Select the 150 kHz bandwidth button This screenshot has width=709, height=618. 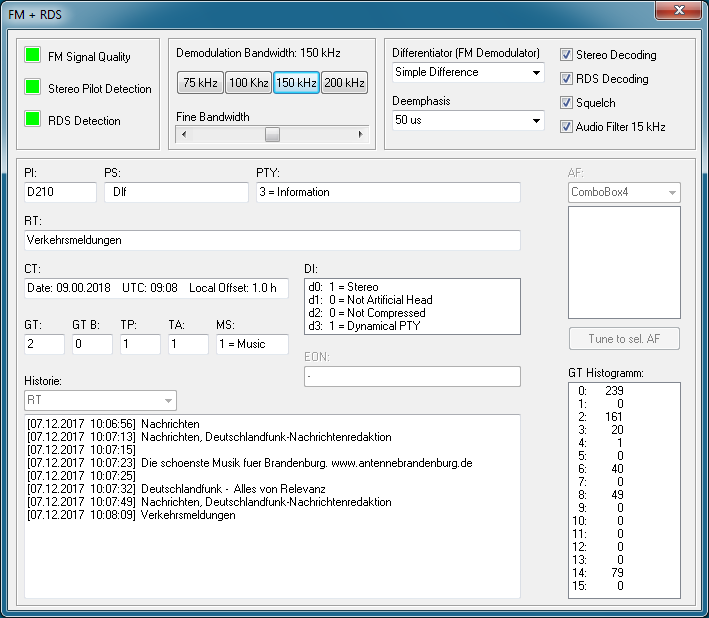click(x=297, y=83)
